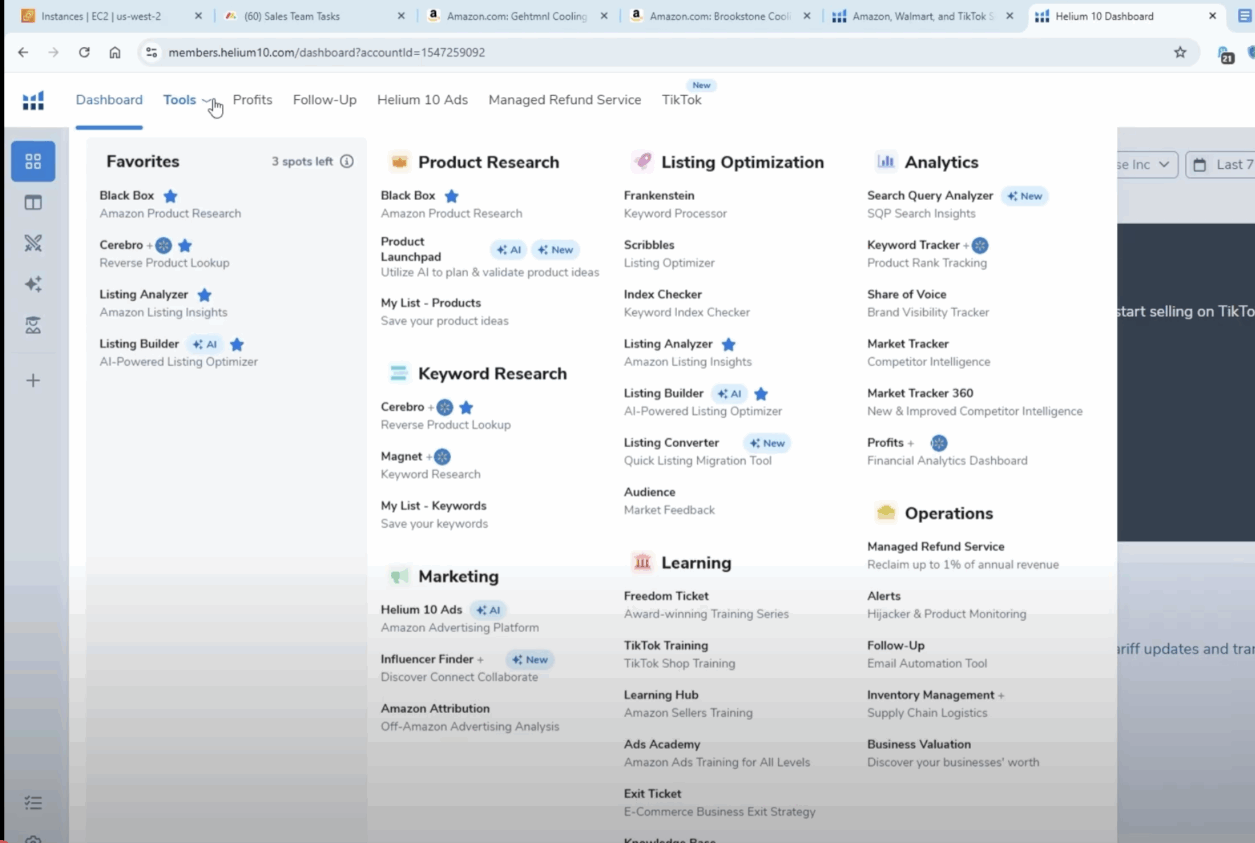The image size is (1255, 843).
Task: Launch Magnet under Keyword Research
Action: click(x=401, y=456)
